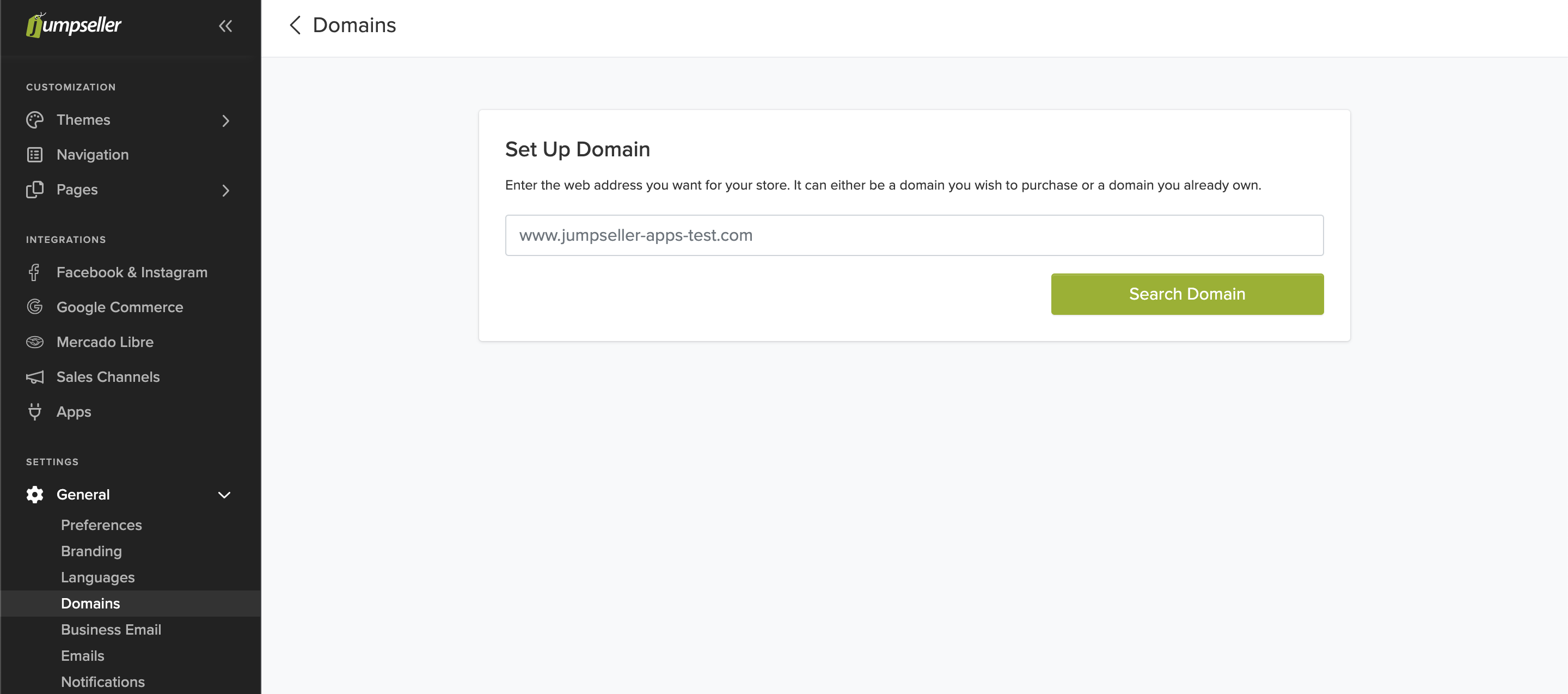Image resolution: width=1568 pixels, height=694 pixels.
Task: Collapse the sidebar with double-chevron icon
Action: click(225, 26)
